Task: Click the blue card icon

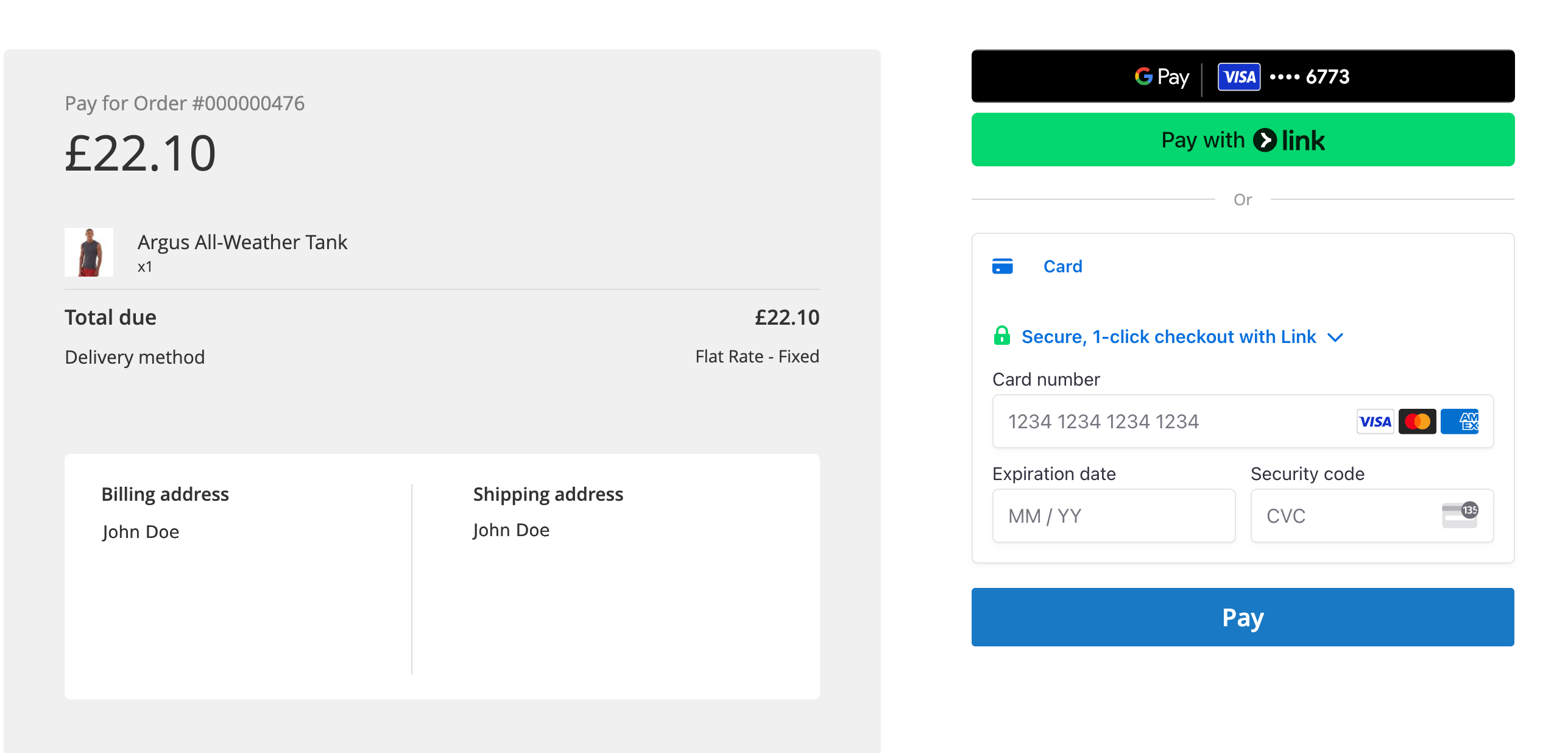Action: [x=1002, y=266]
